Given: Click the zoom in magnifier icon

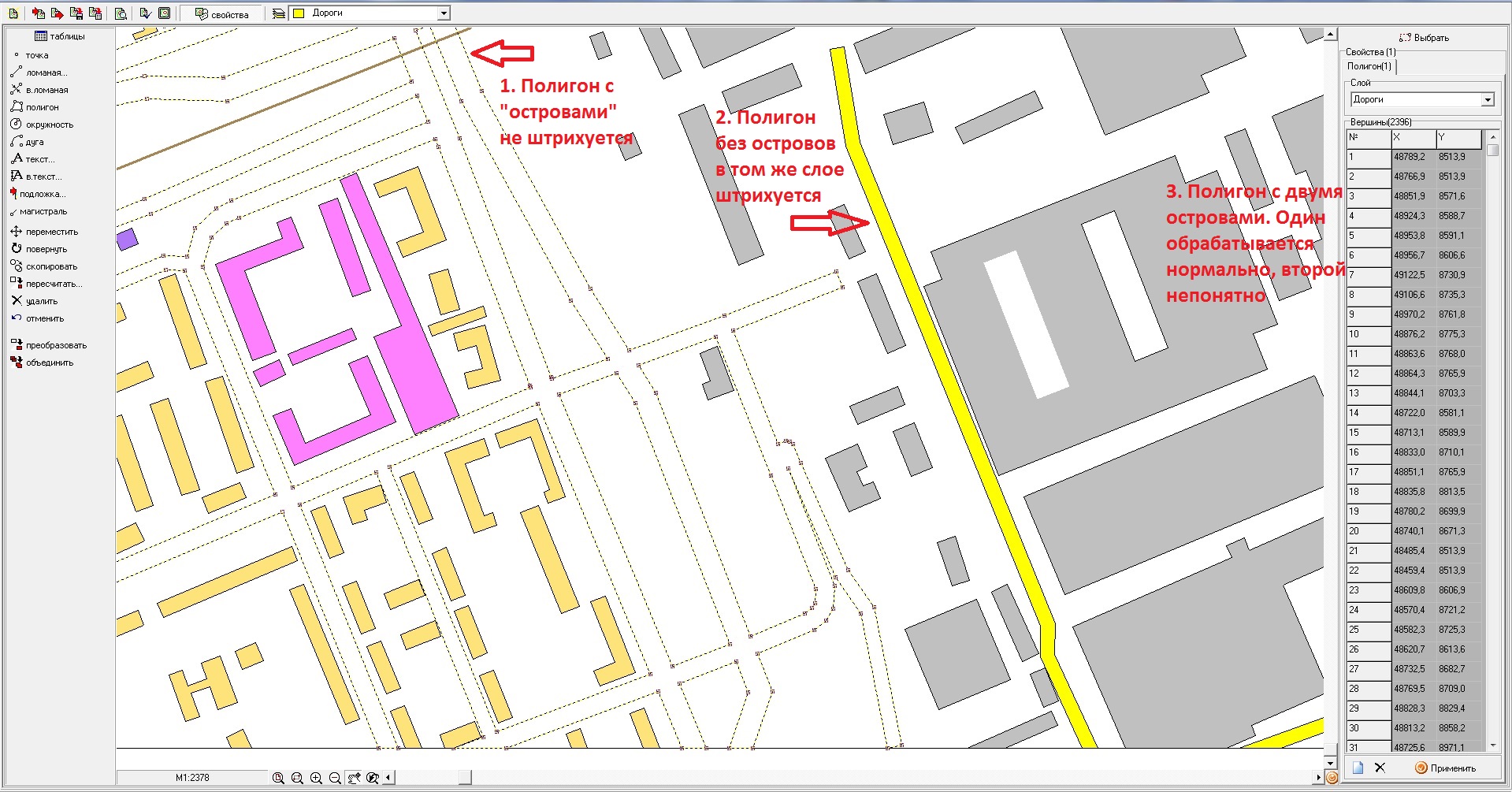Looking at the screenshot, I should pyautogui.click(x=316, y=778).
